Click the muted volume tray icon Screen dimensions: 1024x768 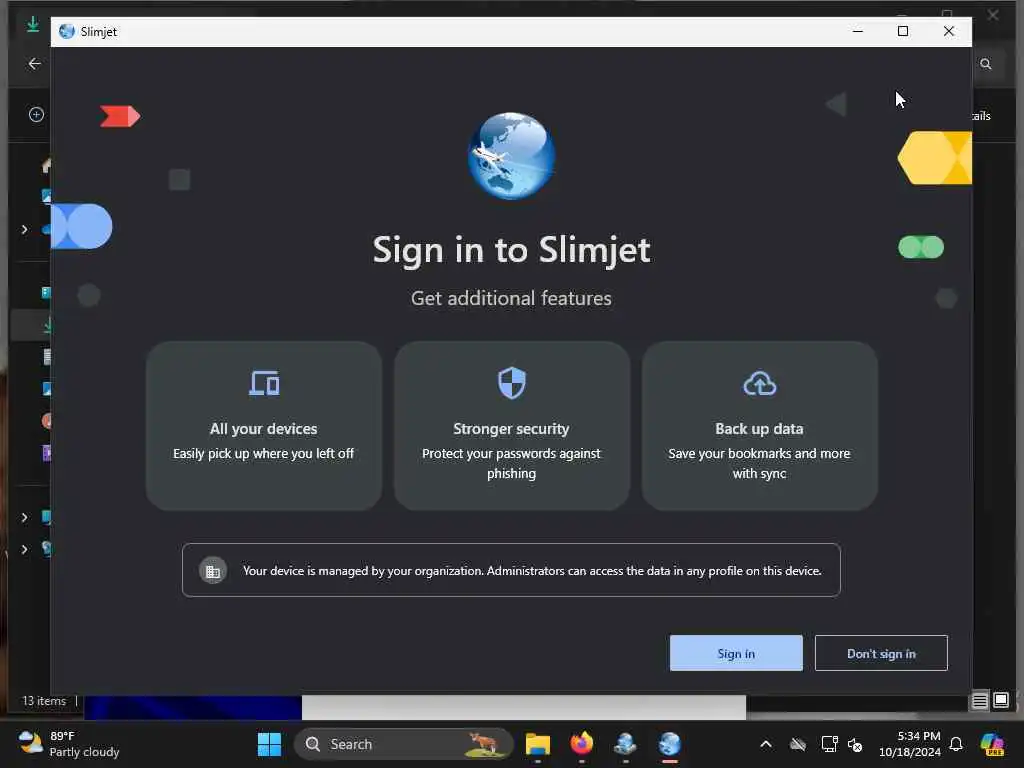(x=855, y=744)
